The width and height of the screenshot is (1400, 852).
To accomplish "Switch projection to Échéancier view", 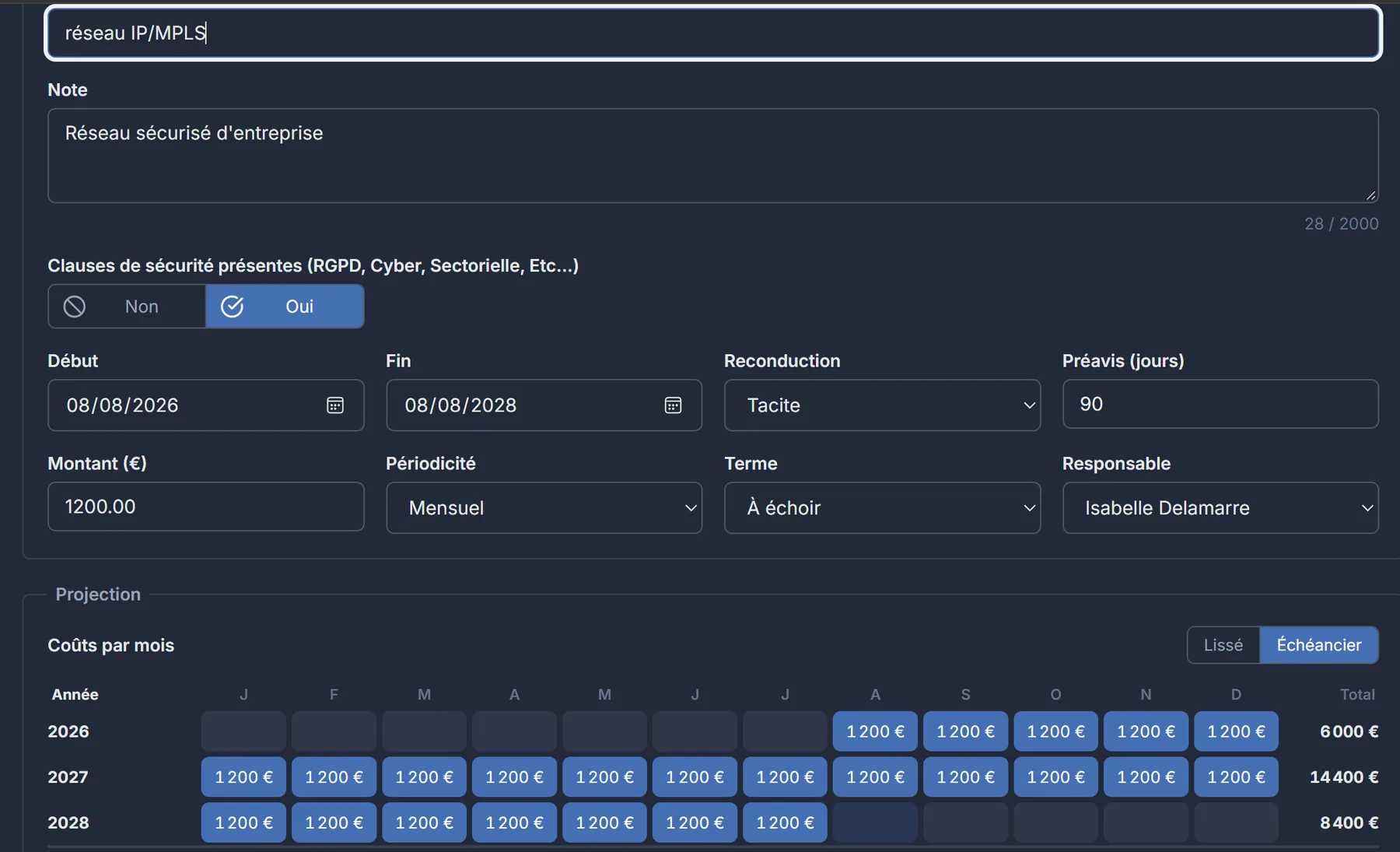I will click(x=1319, y=645).
